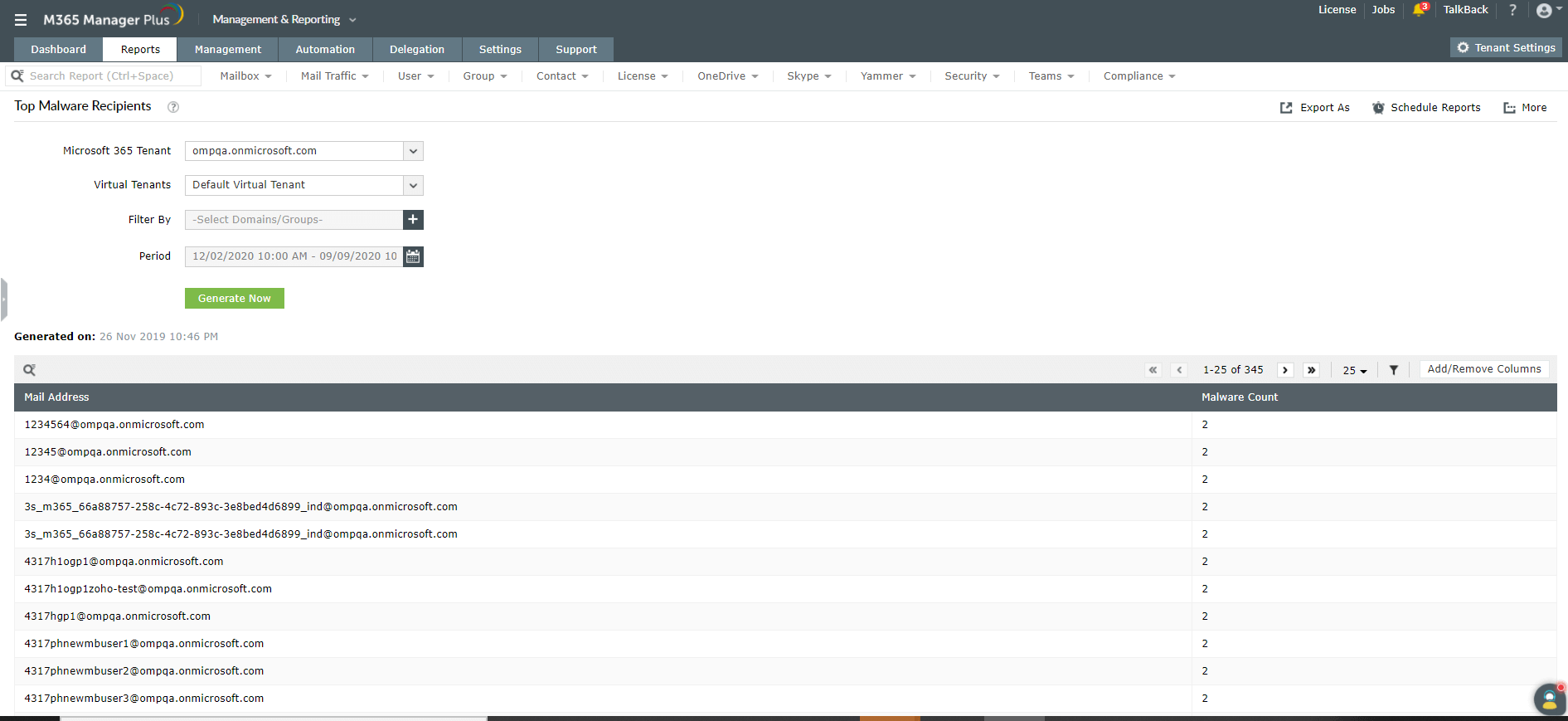Expand the License reports menu
Viewport: 1568px width, 721px height.
pyautogui.click(x=643, y=76)
